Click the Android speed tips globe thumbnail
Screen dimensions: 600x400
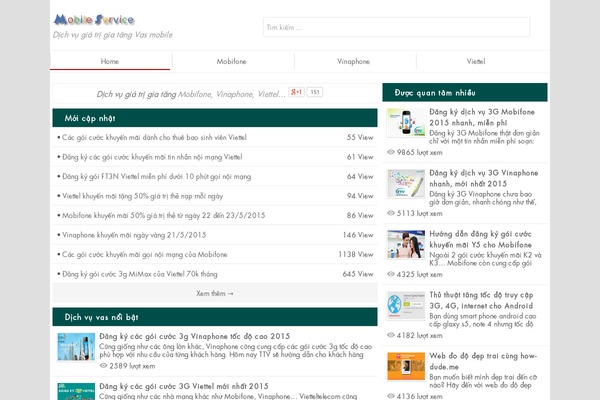tap(406, 305)
